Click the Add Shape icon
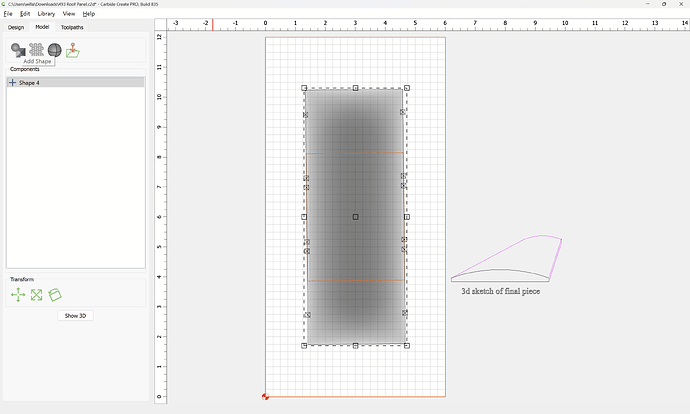The image size is (690, 414). [18, 49]
